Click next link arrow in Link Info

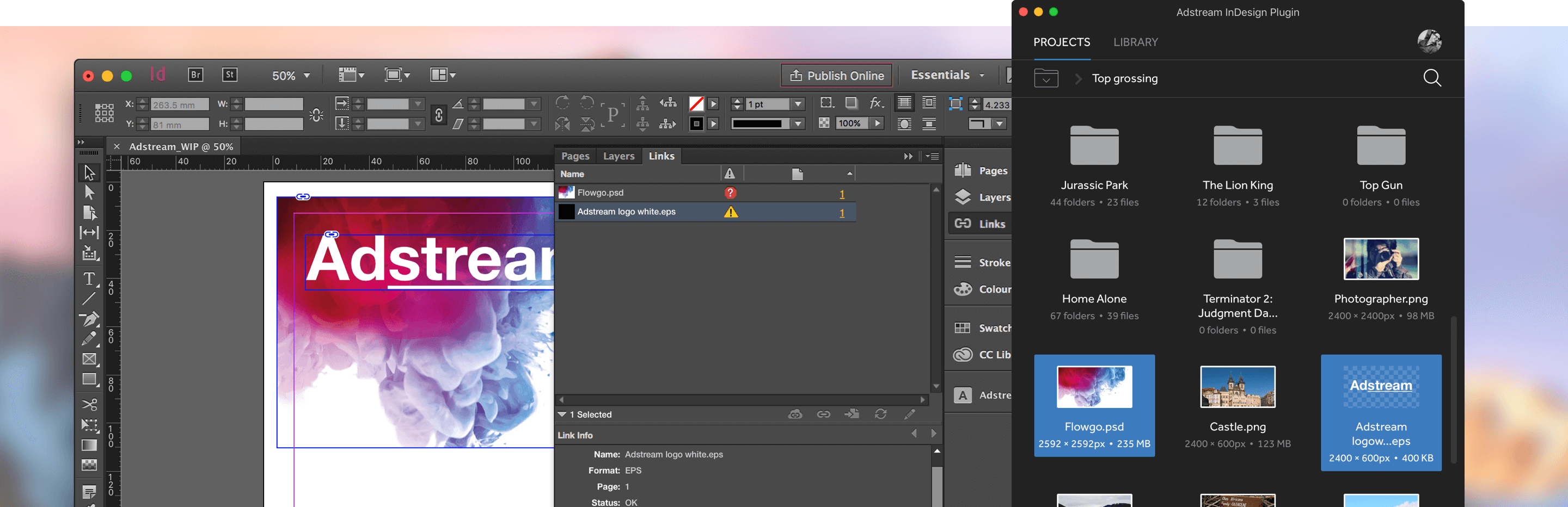pos(934,434)
